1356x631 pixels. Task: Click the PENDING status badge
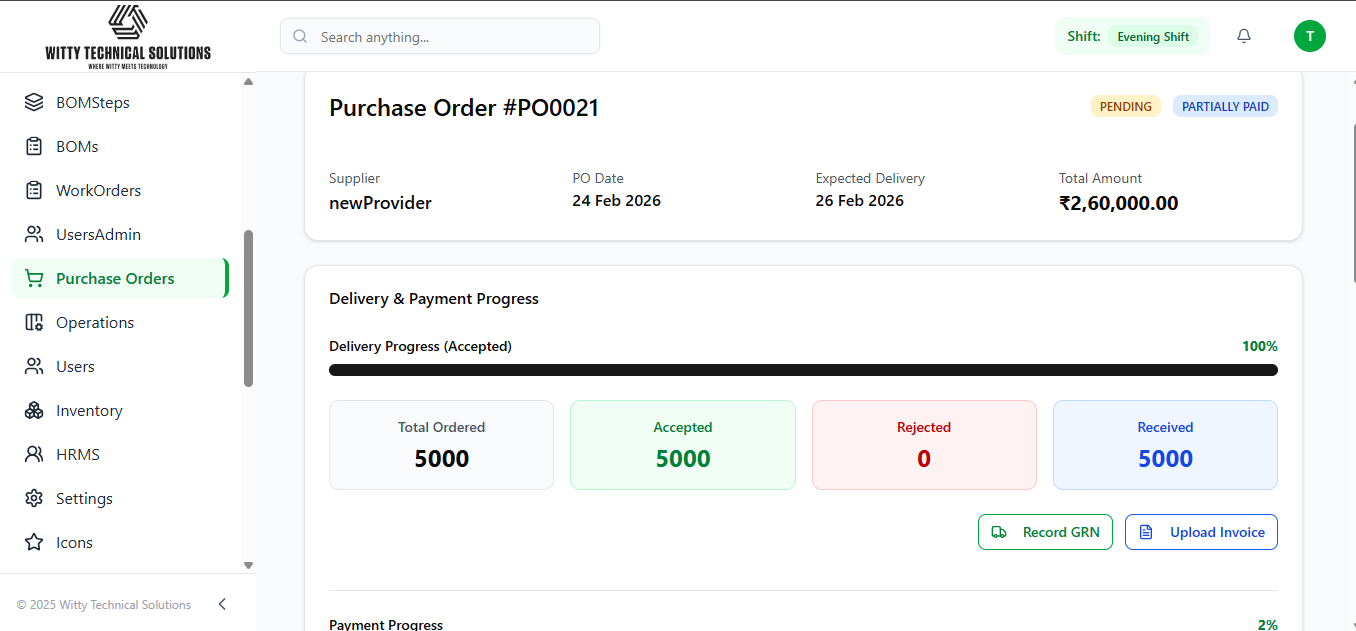[x=1126, y=106]
